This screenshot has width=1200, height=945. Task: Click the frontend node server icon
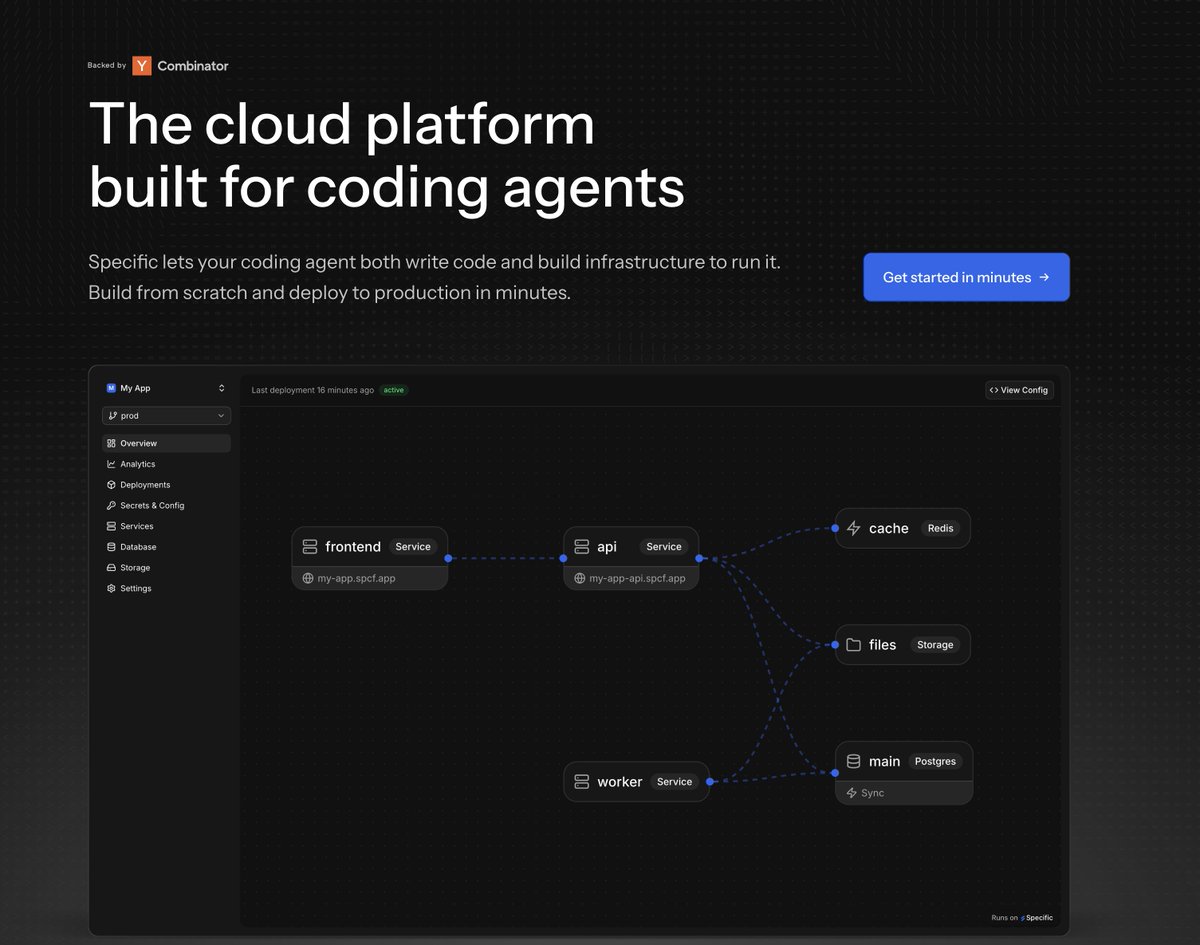310,547
